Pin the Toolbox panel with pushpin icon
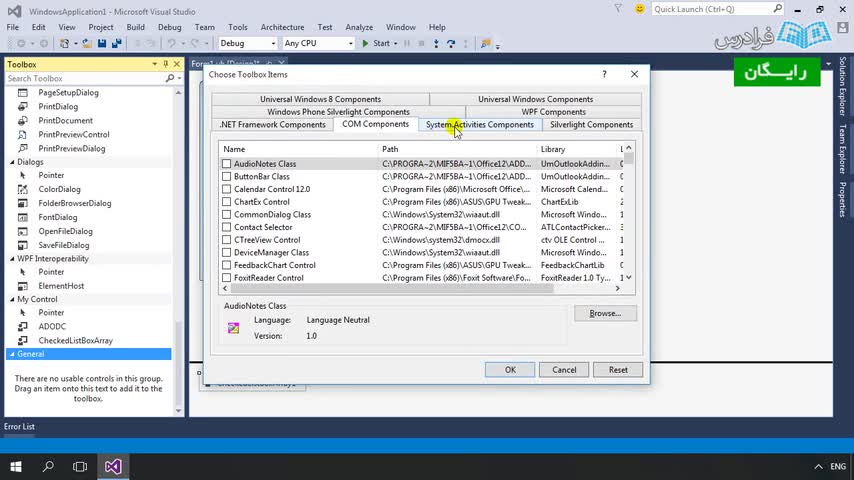 tap(166, 64)
